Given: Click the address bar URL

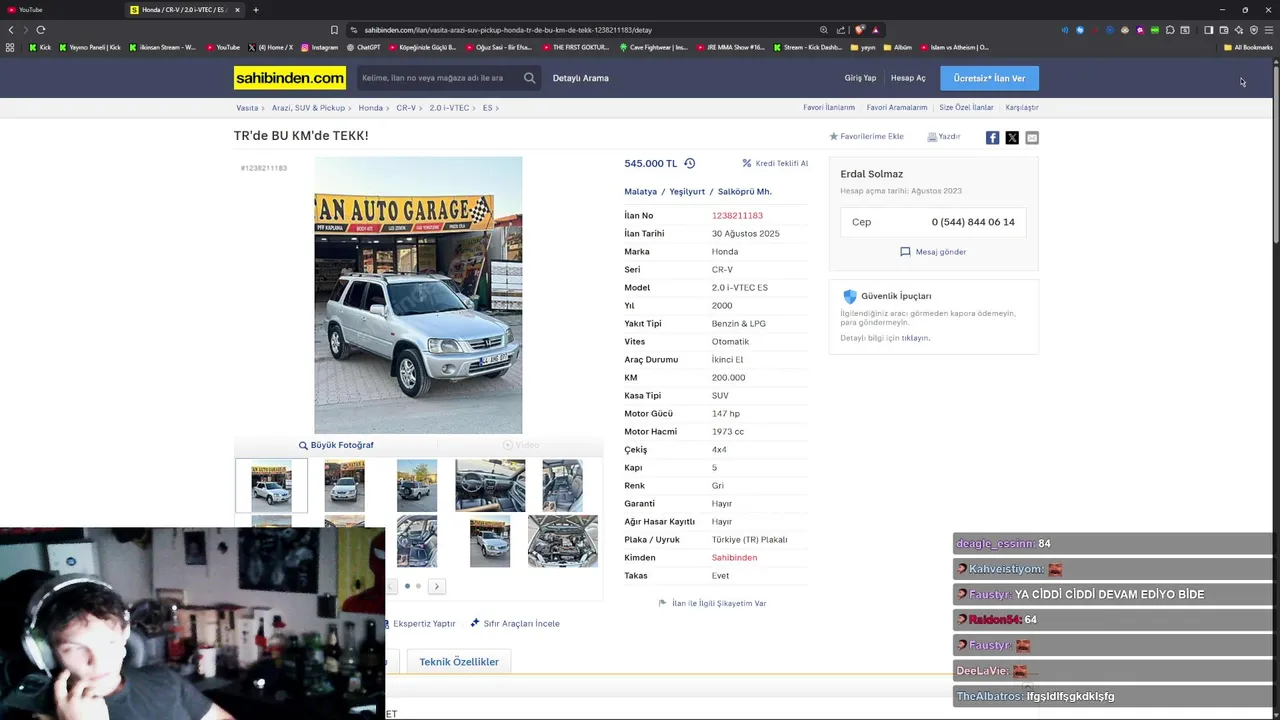Looking at the screenshot, I should point(508,30).
